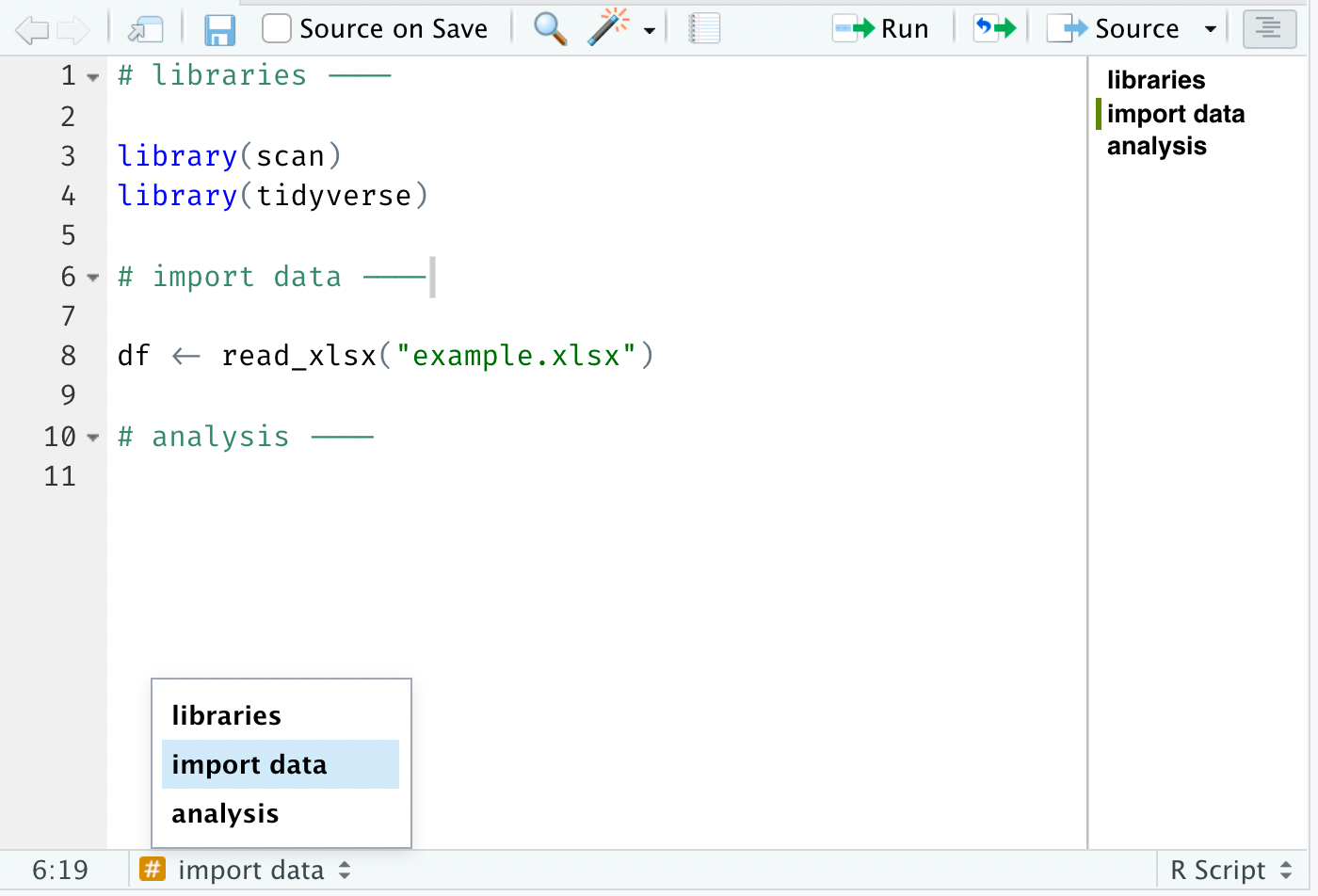Click the code tools magic wand icon

coord(609,28)
